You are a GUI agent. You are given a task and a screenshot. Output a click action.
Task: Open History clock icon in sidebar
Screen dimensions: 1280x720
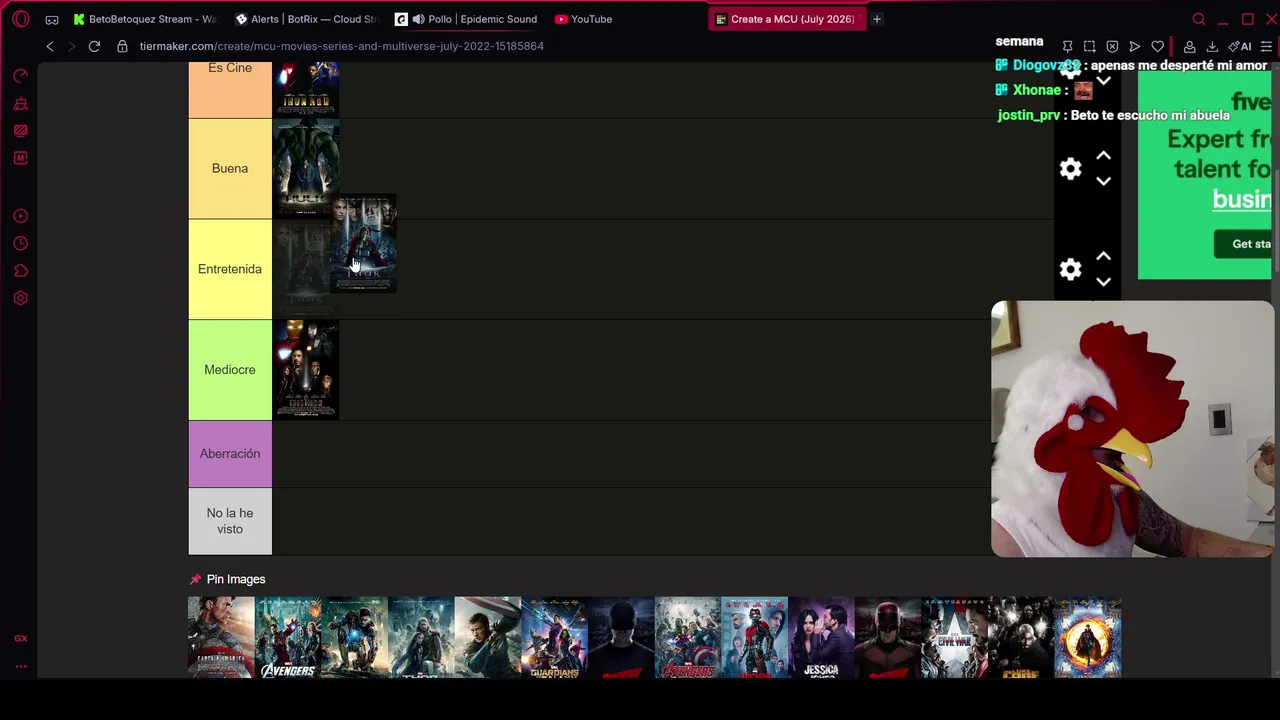[21, 243]
